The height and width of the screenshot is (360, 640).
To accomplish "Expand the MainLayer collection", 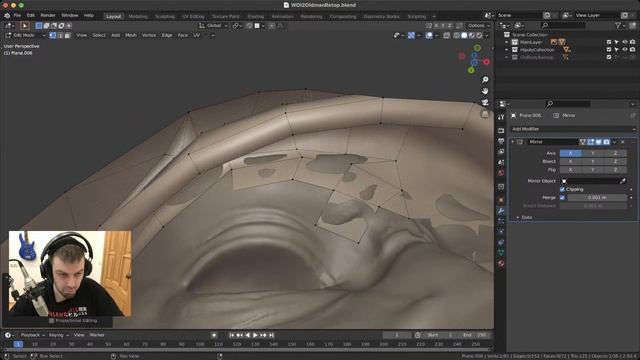I will 507,42.
